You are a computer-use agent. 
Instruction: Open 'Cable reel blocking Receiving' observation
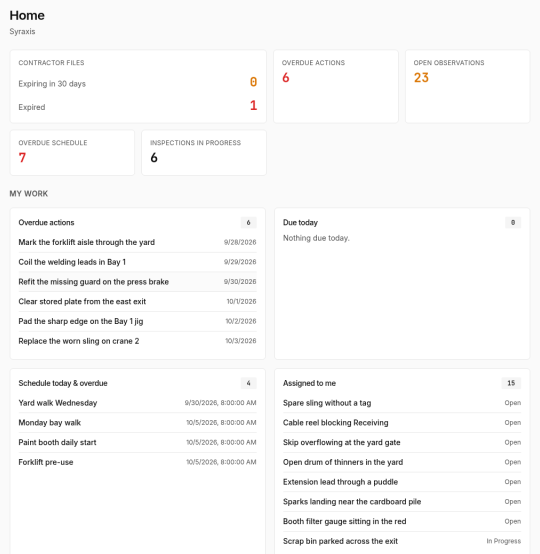(402, 423)
